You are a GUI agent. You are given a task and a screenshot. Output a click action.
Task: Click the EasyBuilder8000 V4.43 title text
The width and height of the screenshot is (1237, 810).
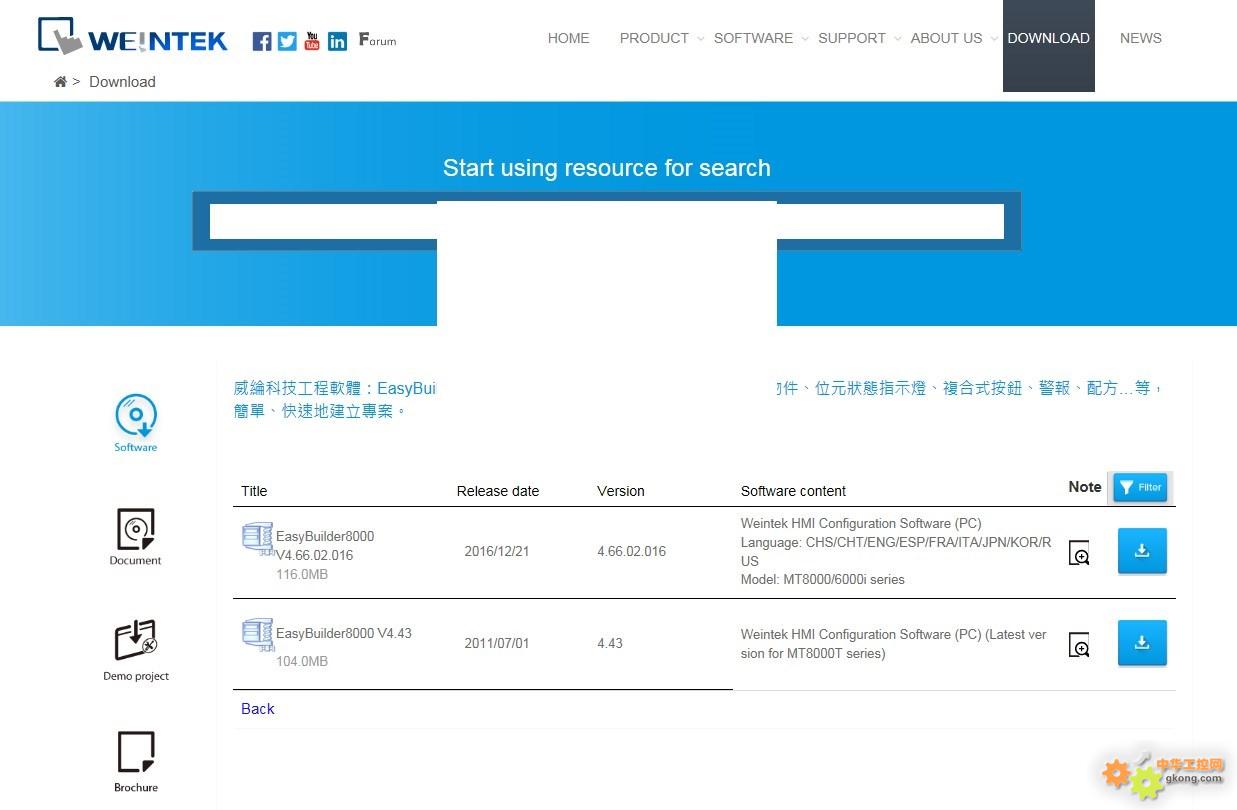click(x=344, y=633)
